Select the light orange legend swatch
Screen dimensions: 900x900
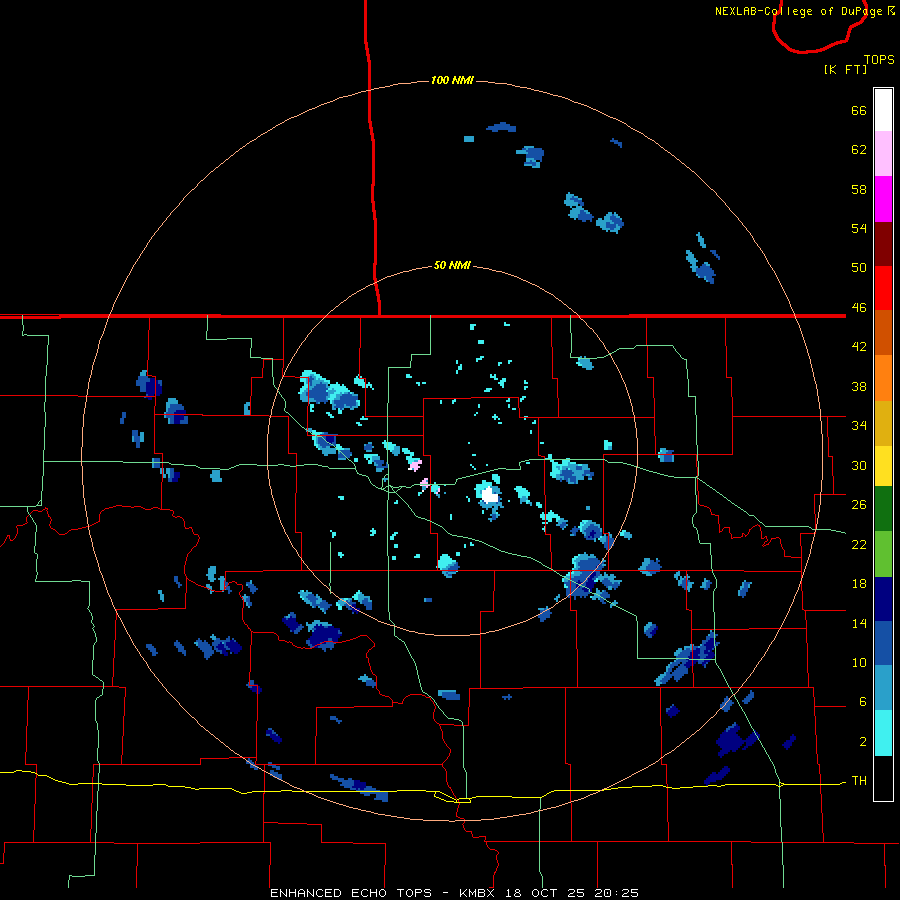click(x=883, y=378)
